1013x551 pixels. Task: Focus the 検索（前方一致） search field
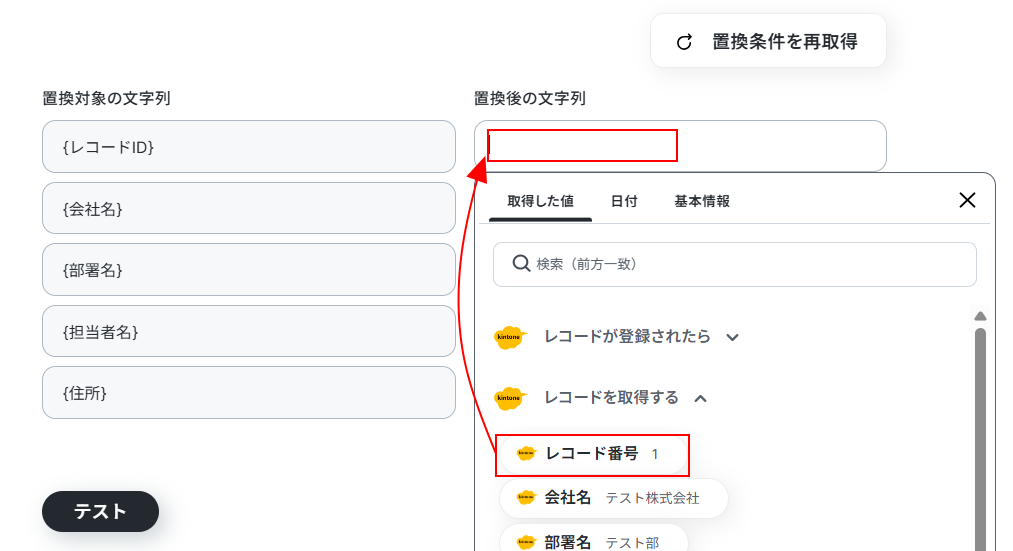click(x=735, y=264)
